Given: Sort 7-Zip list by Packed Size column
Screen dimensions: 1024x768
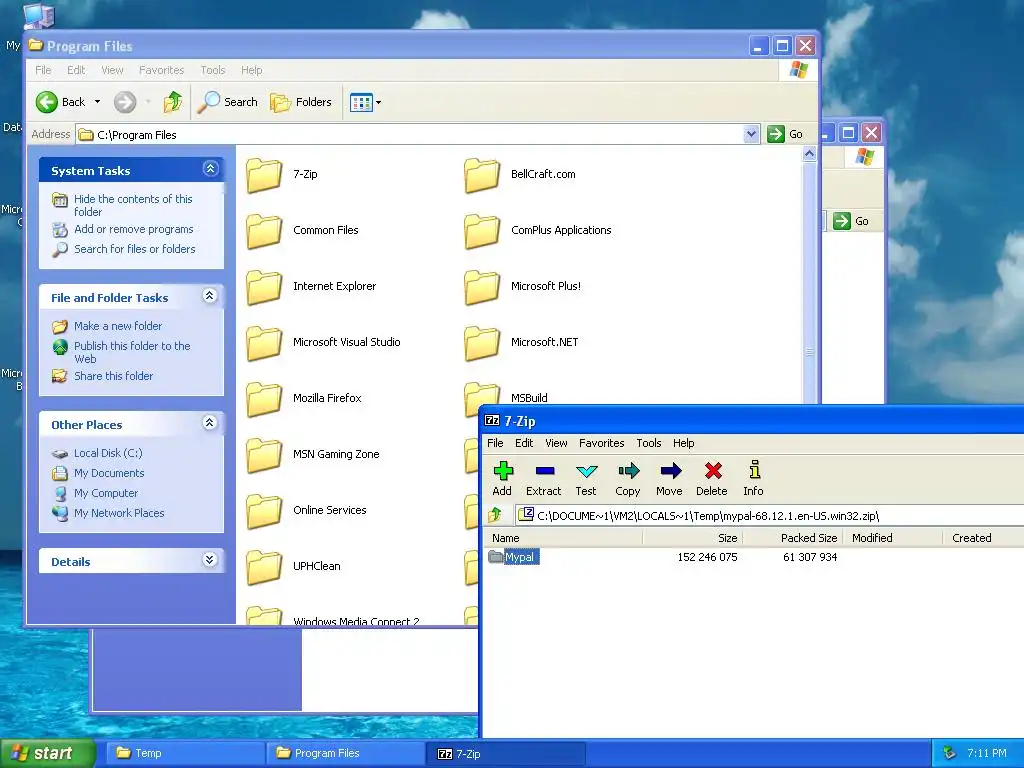Looking at the screenshot, I should click(793, 538).
